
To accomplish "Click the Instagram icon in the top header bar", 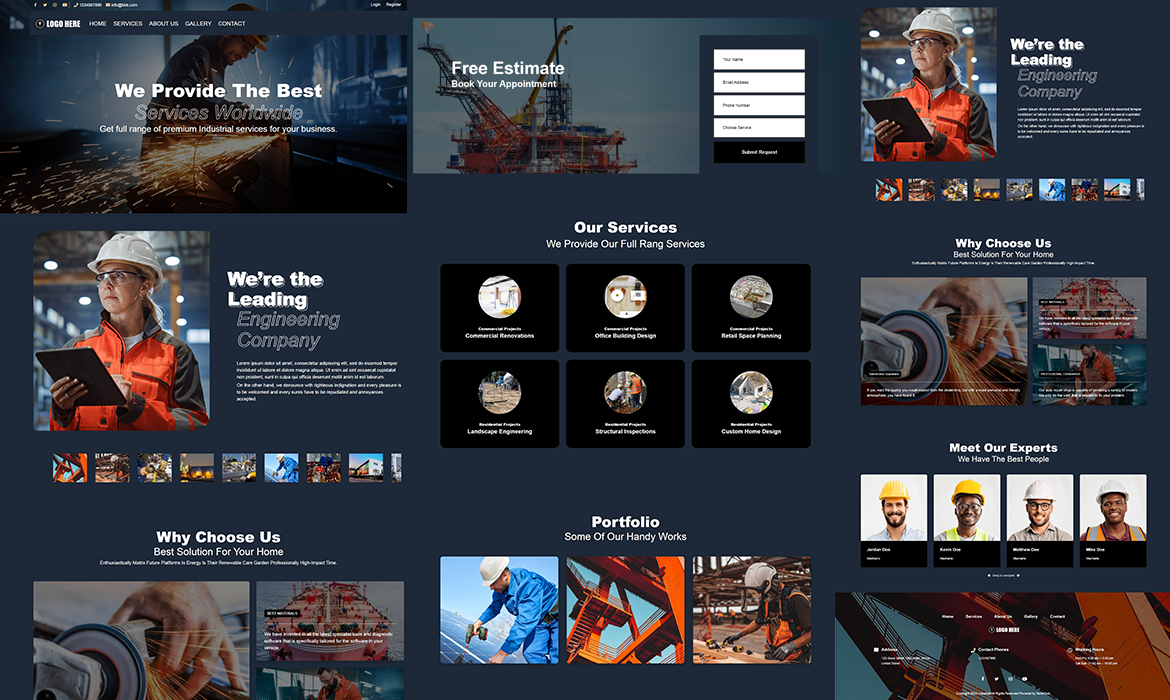I will pos(55,5).
